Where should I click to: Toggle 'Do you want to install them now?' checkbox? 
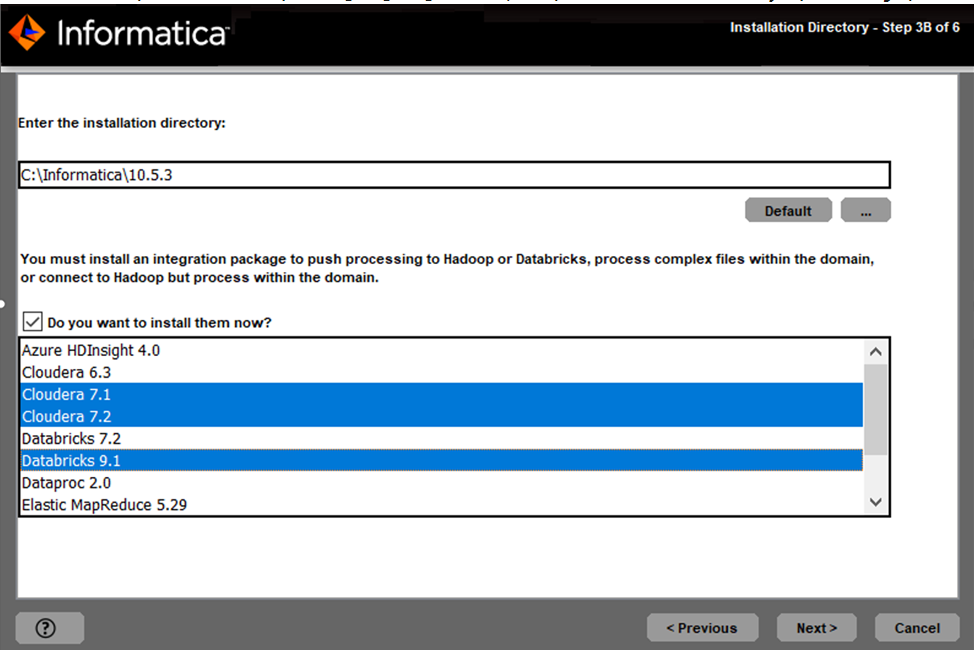pos(32,322)
